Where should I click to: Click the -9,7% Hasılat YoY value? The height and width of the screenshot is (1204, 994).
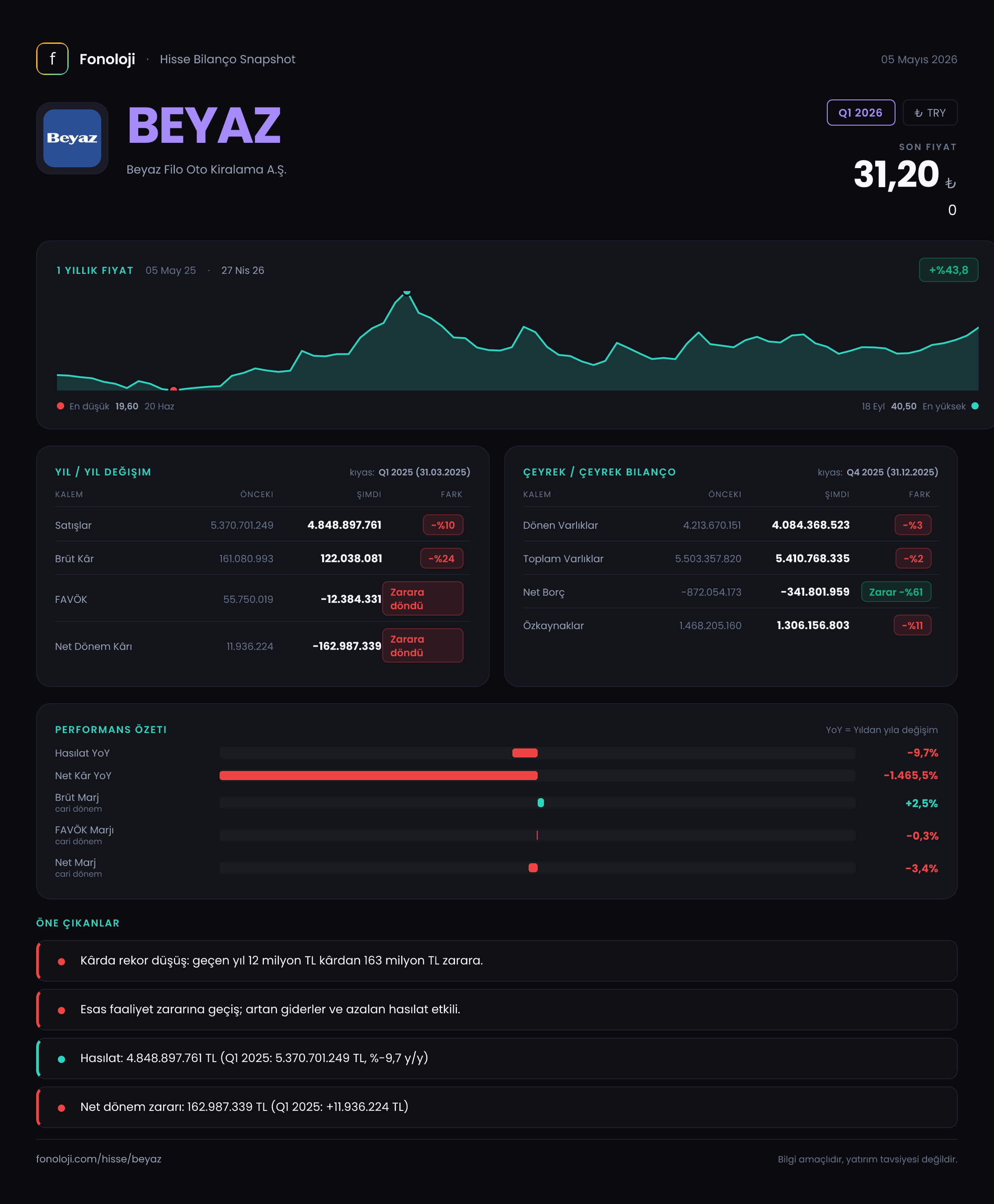pyautogui.click(x=923, y=752)
